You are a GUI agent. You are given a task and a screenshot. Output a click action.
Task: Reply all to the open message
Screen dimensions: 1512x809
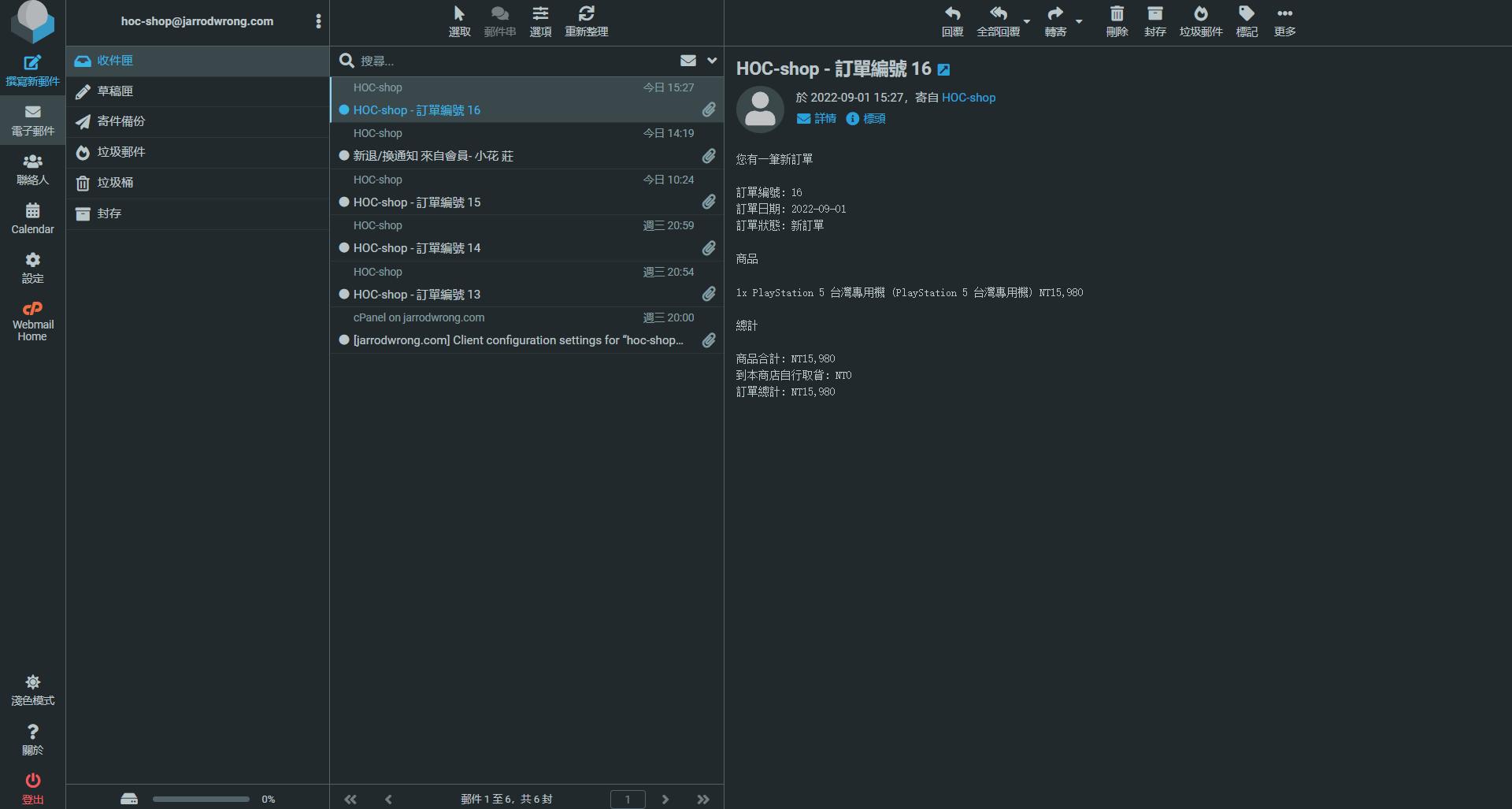pos(998,21)
